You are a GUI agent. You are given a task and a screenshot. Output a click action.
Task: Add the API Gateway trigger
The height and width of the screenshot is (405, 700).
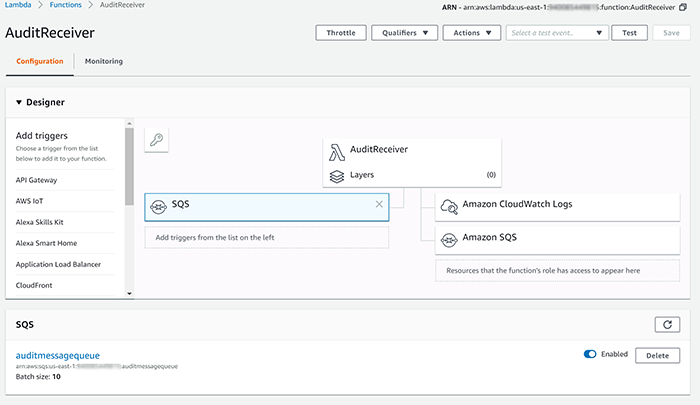[x=37, y=180]
